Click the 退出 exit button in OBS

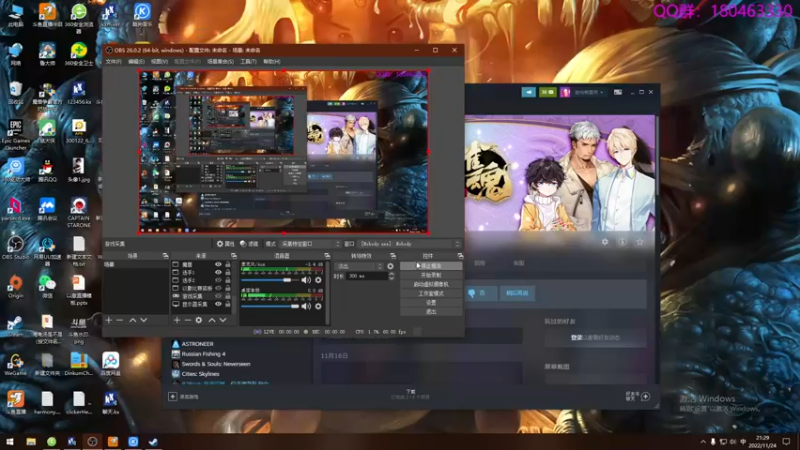pyautogui.click(x=431, y=312)
